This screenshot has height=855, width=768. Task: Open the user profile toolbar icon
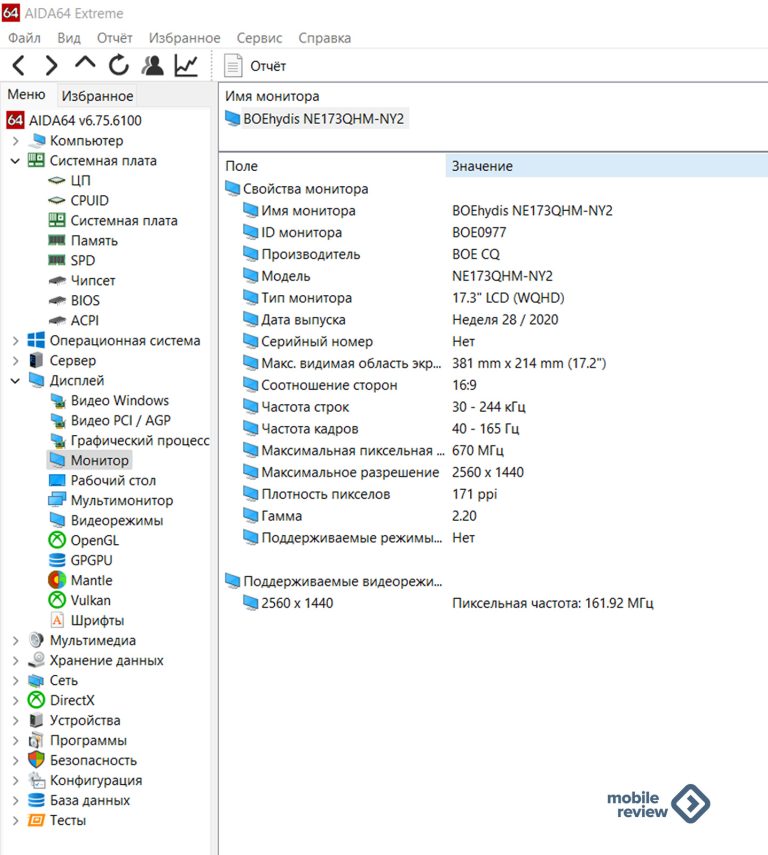point(152,66)
